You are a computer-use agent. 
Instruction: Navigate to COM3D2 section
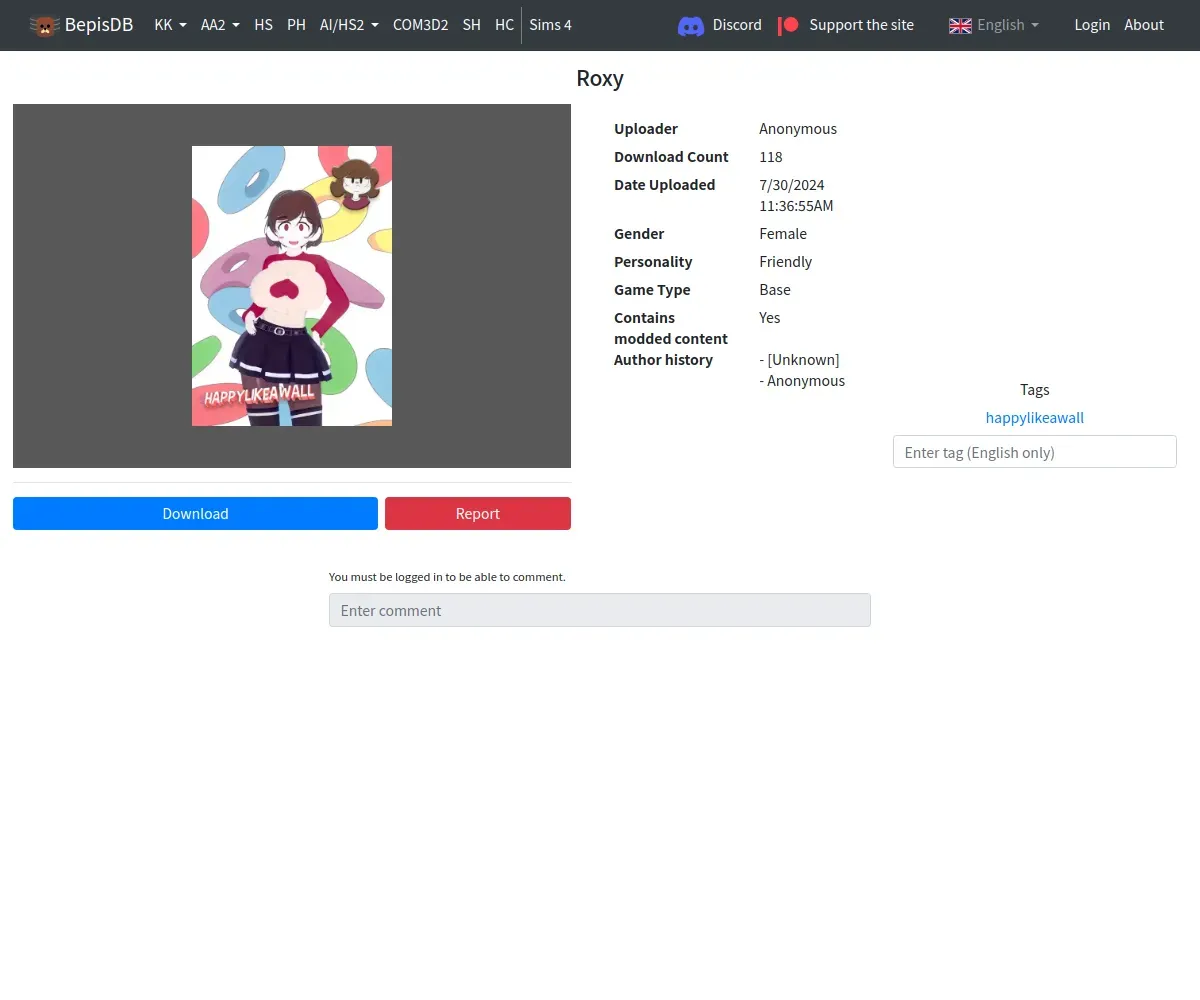[420, 25]
